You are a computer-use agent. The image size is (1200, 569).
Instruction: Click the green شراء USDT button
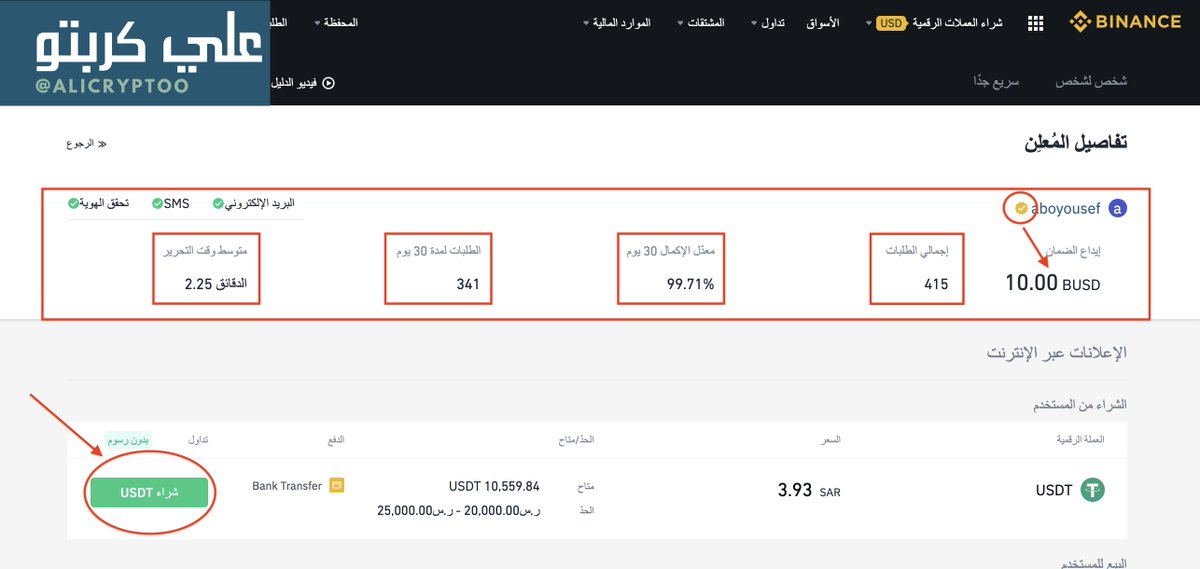149,493
